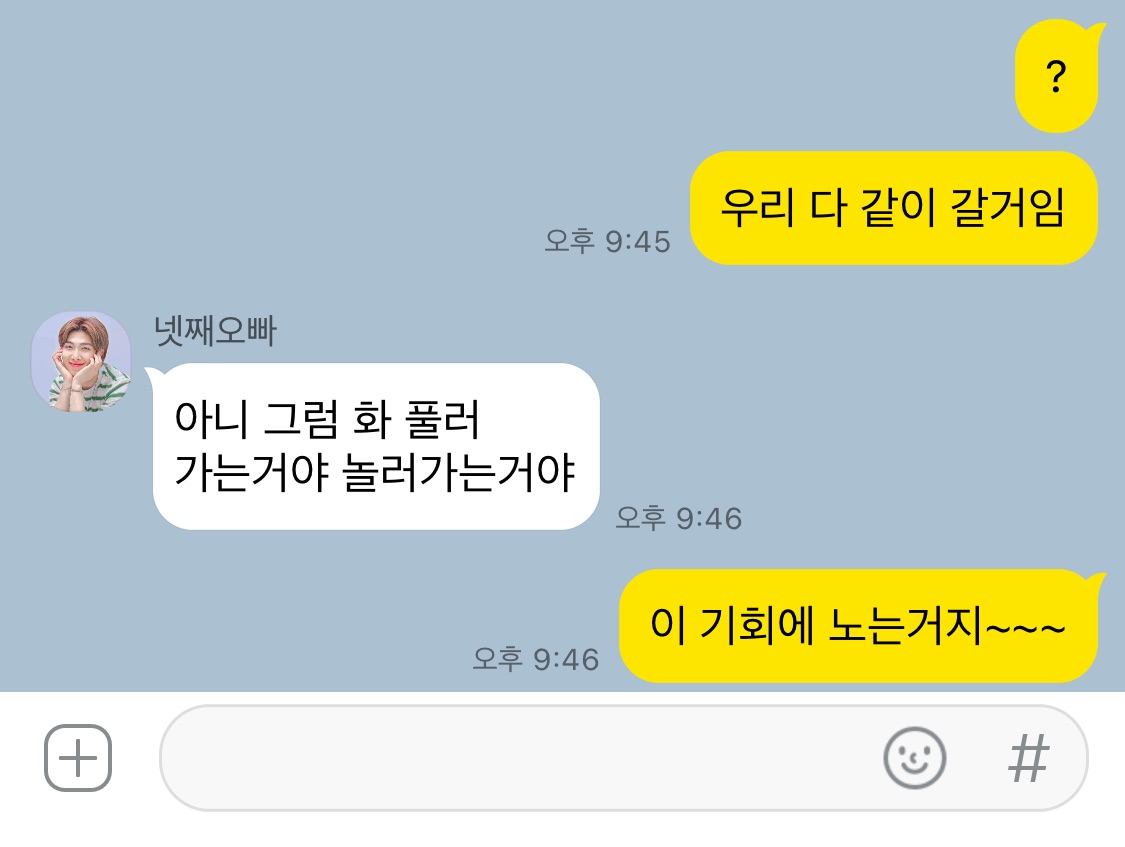Screen dimensions: 1125x847
Task: Open the emoticon smiley picker
Action: pyautogui.click(x=914, y=758)
